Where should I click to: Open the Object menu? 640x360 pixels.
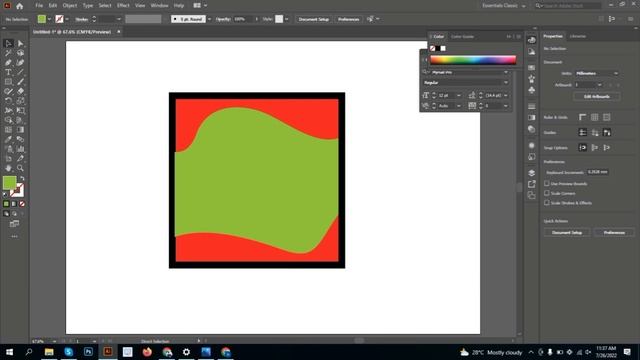coord(70,6)
